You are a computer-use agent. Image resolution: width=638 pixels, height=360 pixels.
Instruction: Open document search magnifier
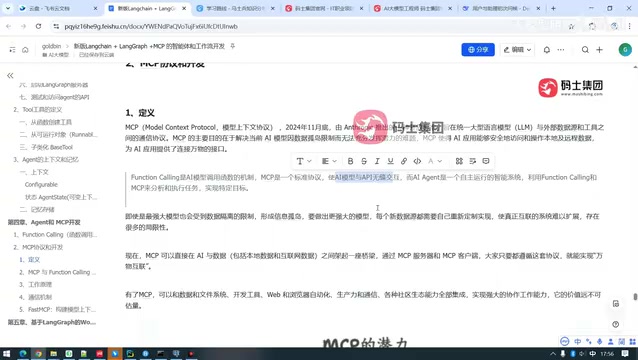click(585, 50)
